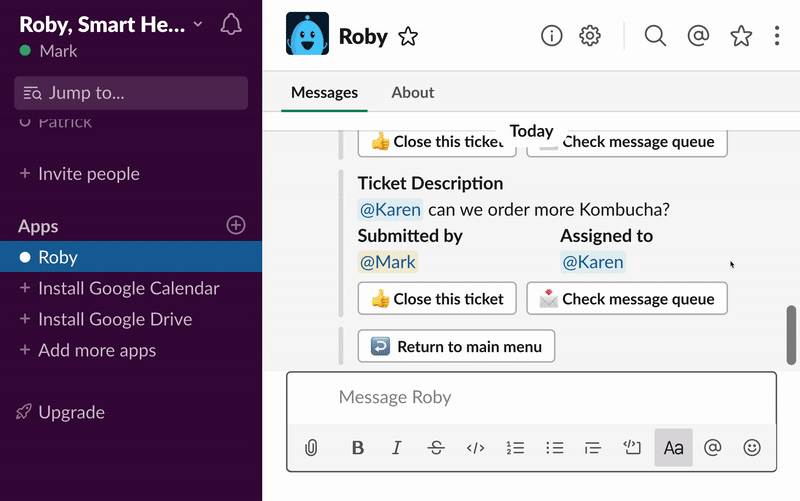This screenshot has height=501, width=800.
Task: Open the emoji picker
Action: pyautogui.click(x=752, y=448)
